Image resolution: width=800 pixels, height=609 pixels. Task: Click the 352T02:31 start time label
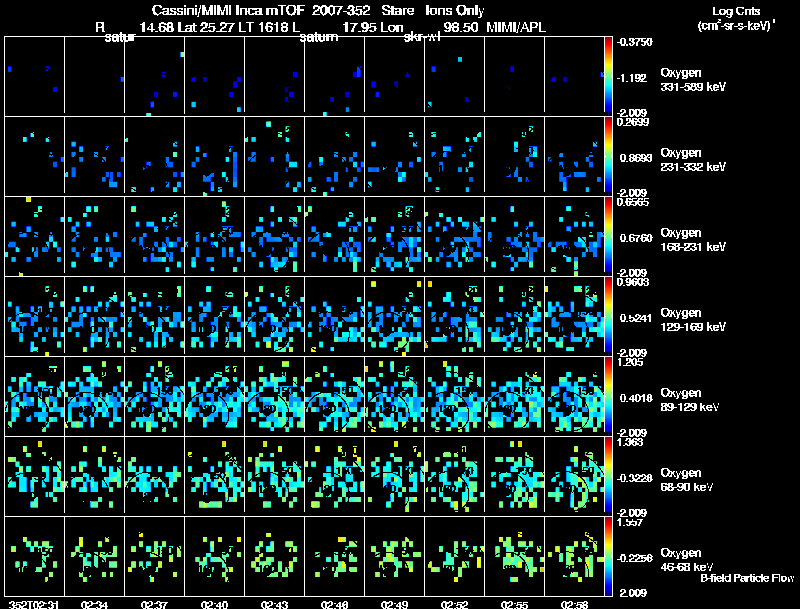click(x=28, y=604)
